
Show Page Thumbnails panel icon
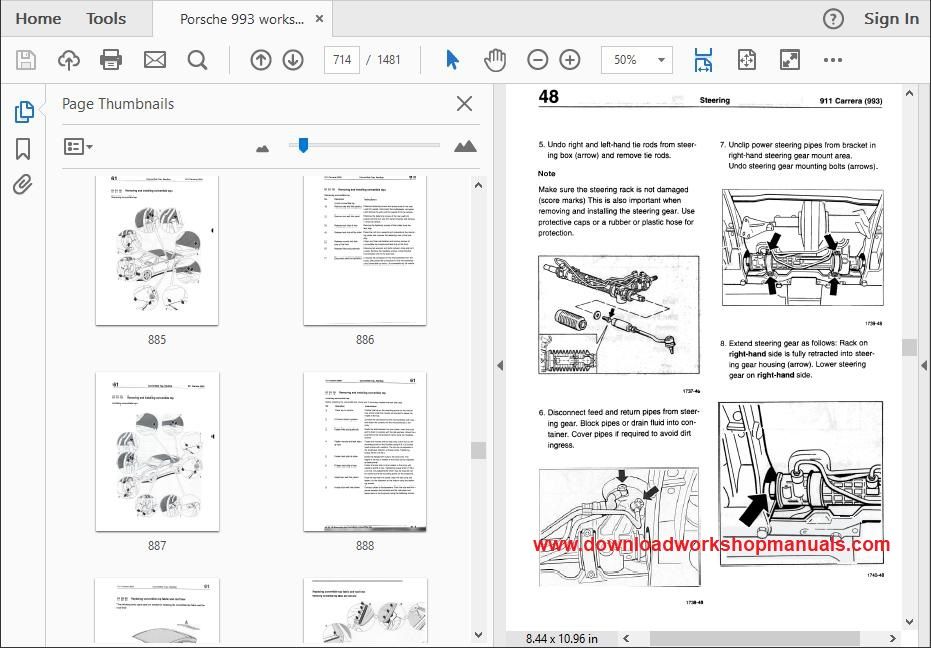click(24, 112)
